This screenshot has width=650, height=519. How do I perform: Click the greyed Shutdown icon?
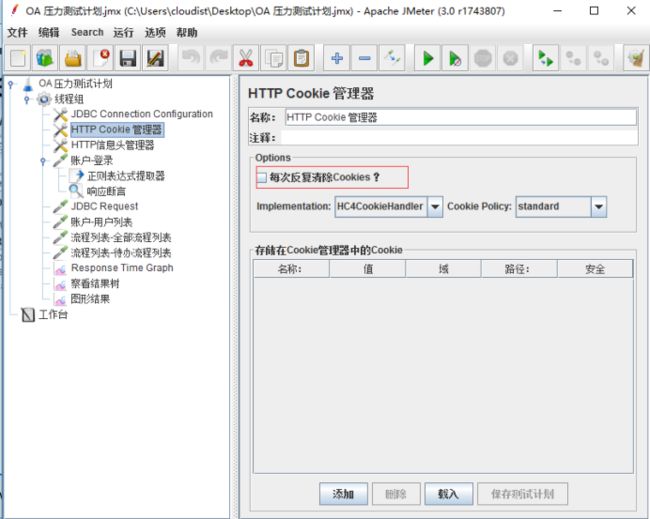[x=510, y=58]
